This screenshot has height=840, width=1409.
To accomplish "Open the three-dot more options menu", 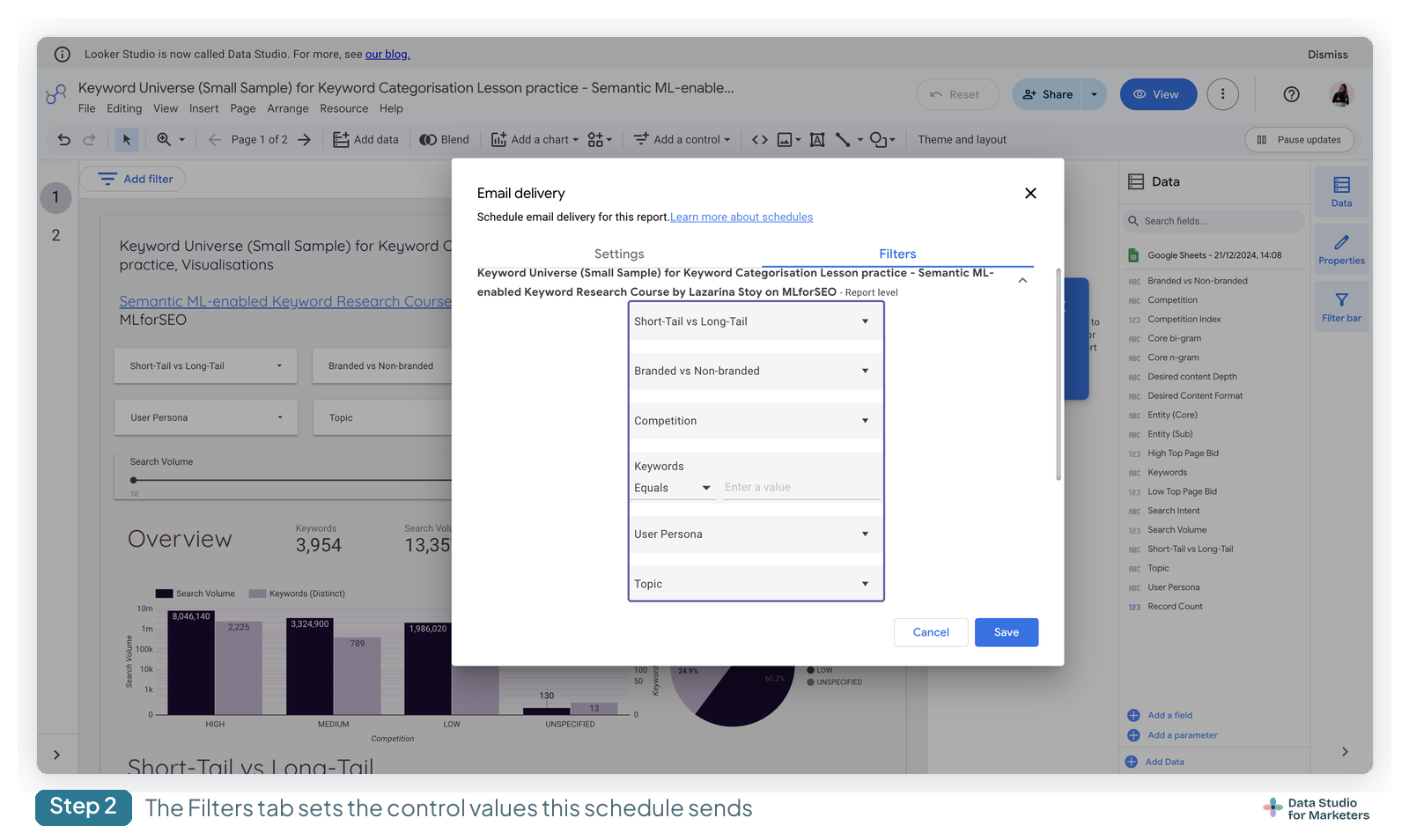I will [x=1222, y=94].
